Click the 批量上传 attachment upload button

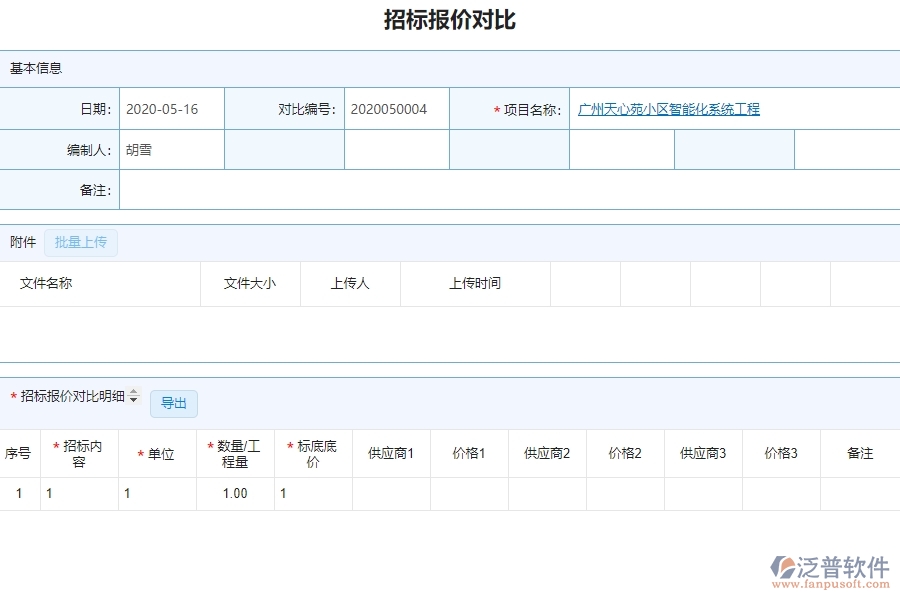[x=81, y=242]
